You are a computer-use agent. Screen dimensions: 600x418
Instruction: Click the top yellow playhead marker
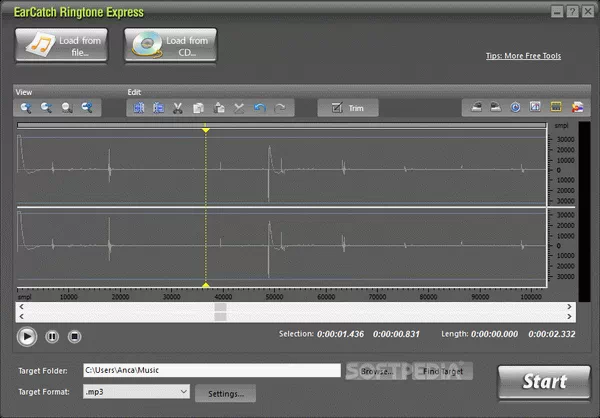pyautogui.click(x=206, y=130)
